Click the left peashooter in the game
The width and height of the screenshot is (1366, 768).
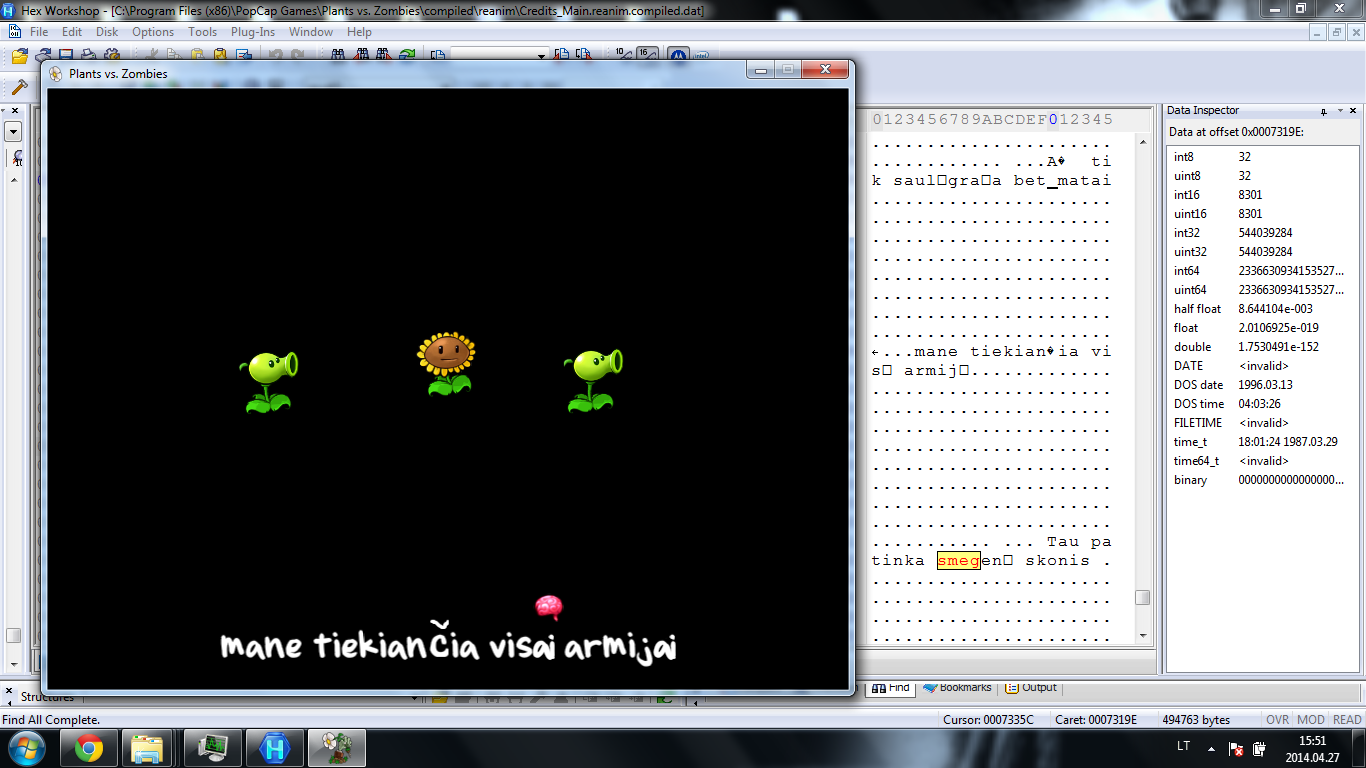click(x=269, y=382)
